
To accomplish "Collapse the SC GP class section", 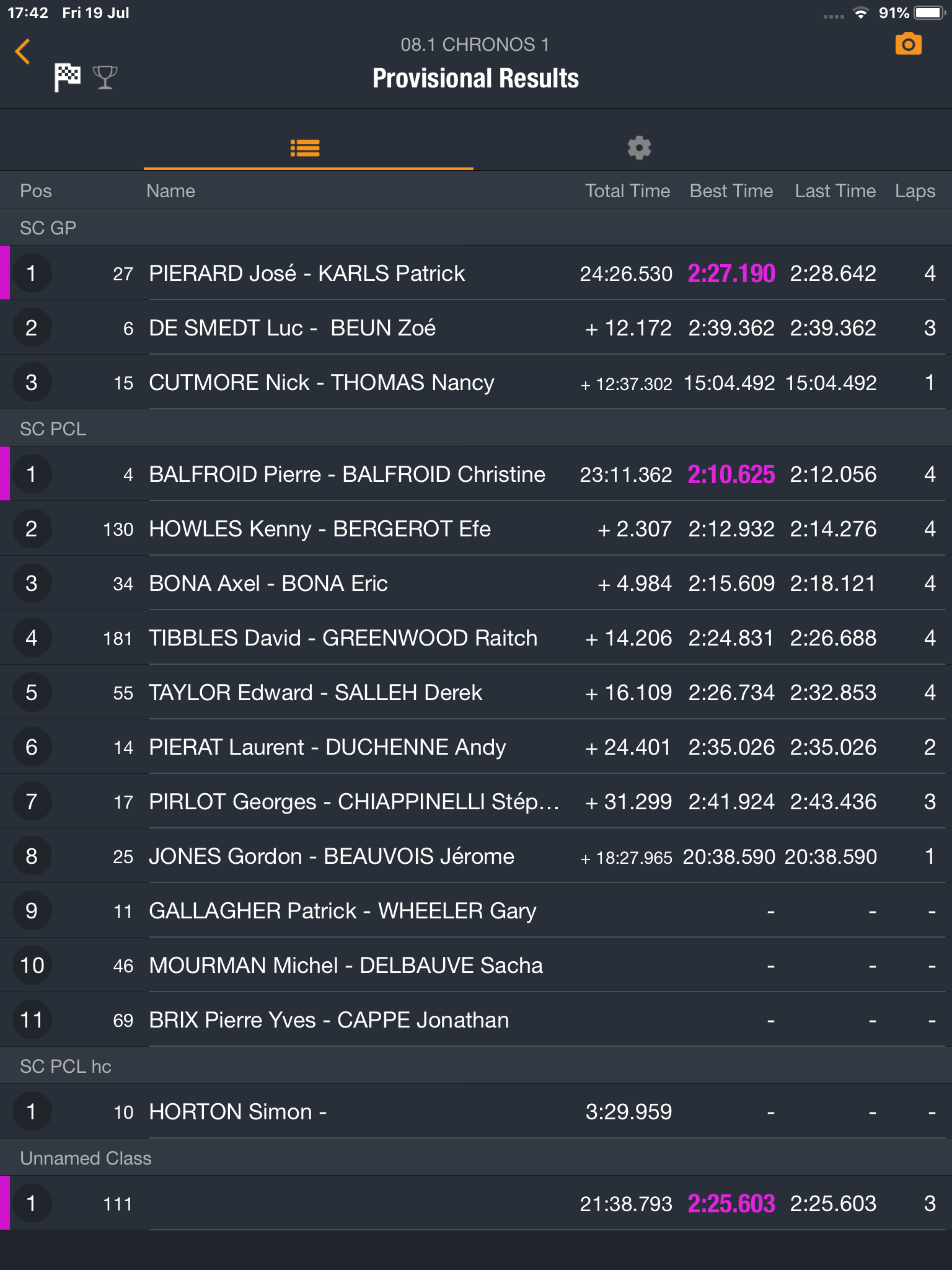I will point(476,228).
